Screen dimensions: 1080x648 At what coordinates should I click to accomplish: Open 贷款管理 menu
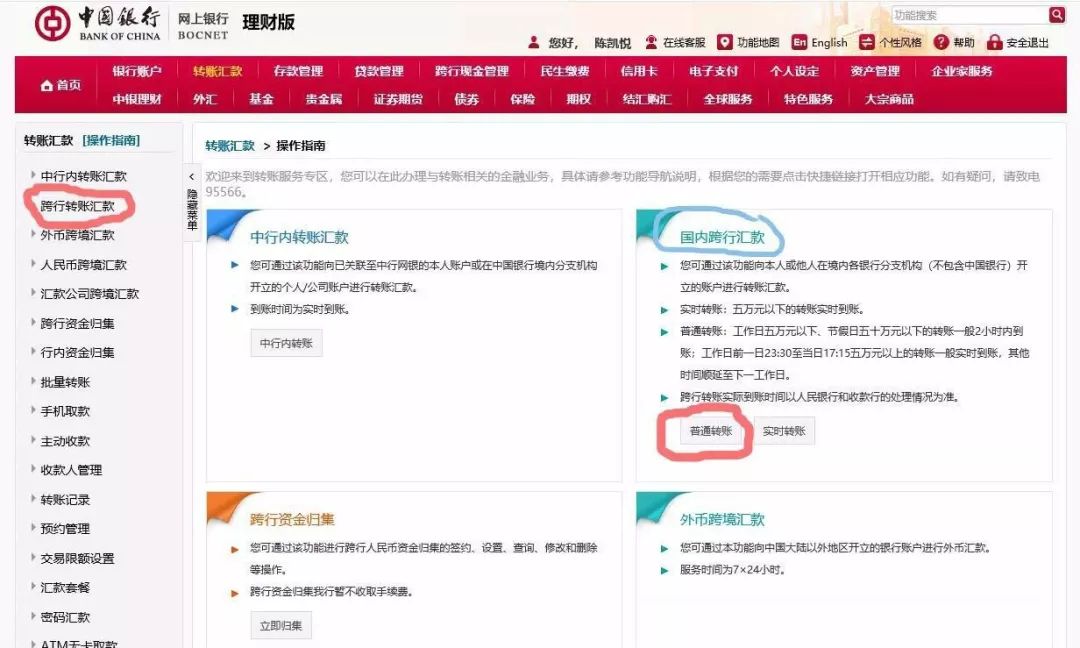coord(378,71)
